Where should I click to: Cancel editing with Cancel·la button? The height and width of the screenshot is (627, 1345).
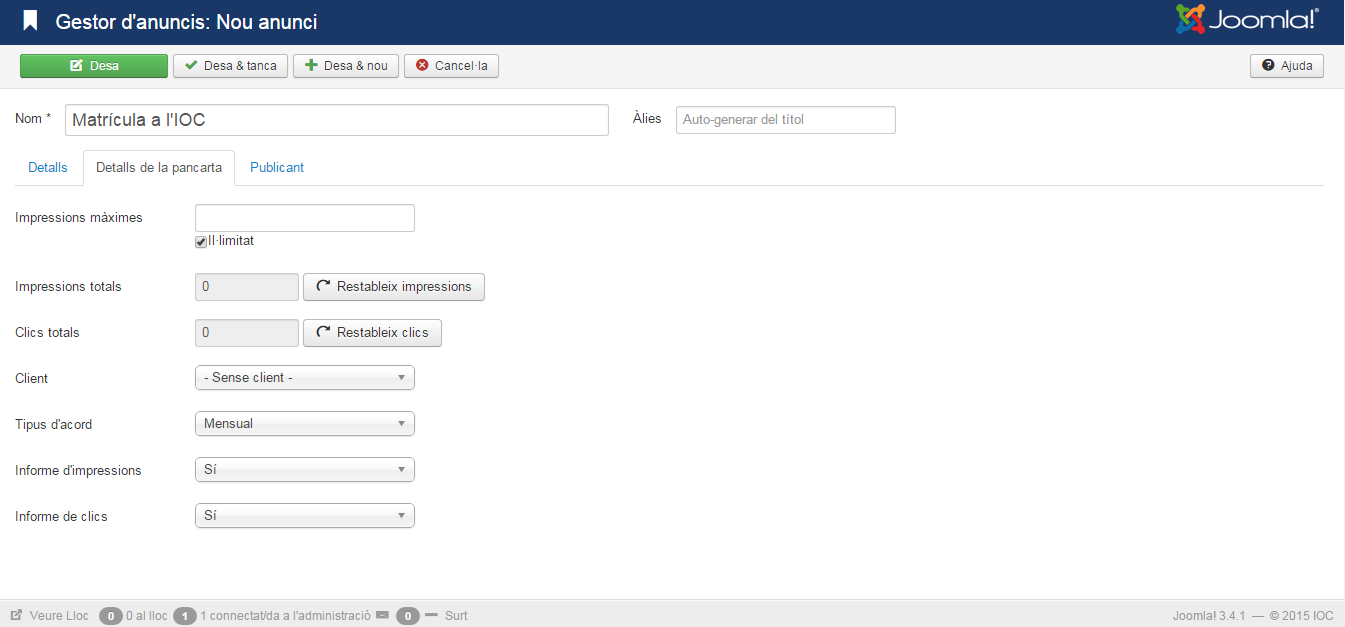coord(451,66)
